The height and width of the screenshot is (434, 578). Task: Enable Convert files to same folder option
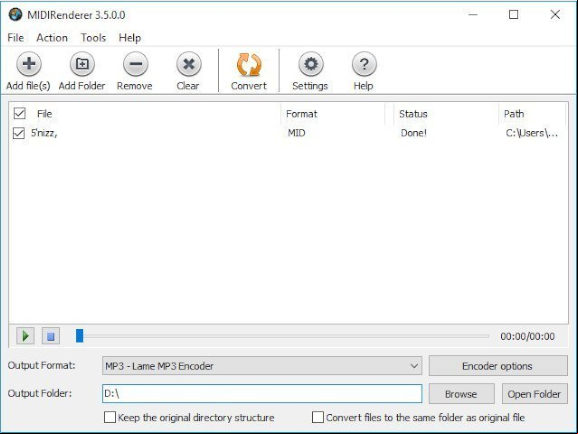(318, 417)
